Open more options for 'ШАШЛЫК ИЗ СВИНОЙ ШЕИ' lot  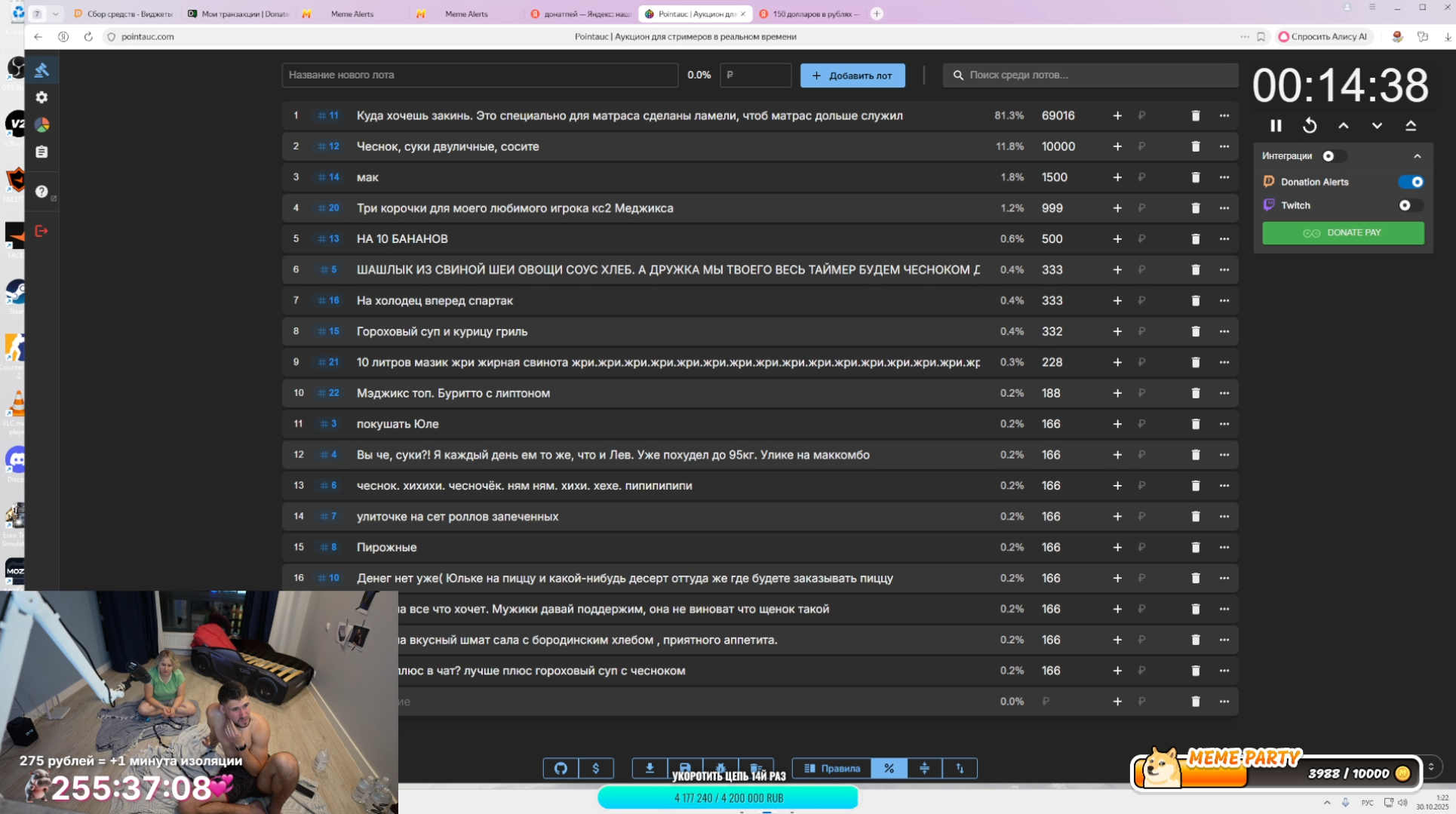pos(1224,270)
